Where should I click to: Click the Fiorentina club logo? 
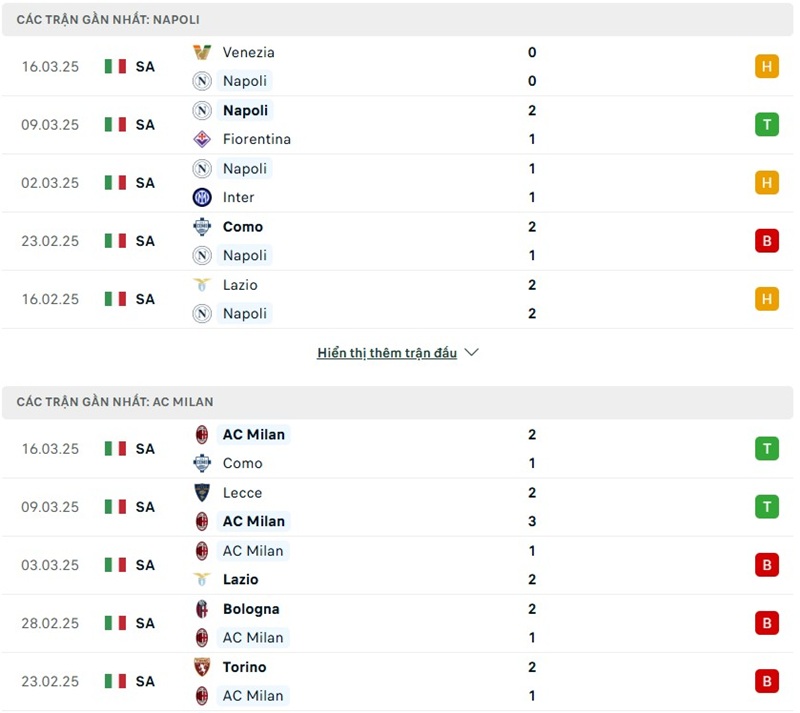pyautogui.click(x=202, y=139)
